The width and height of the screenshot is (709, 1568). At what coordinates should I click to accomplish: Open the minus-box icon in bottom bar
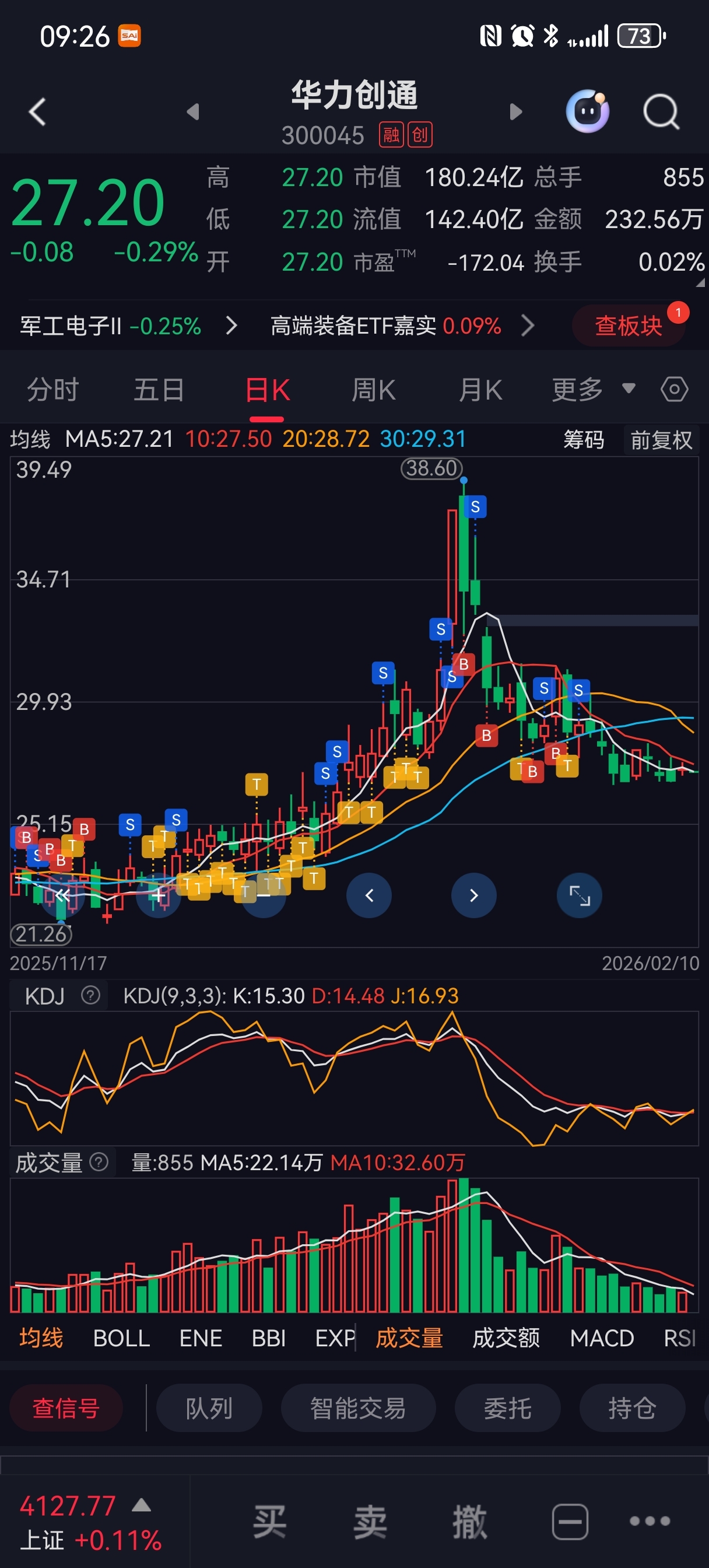(570, 1521)
